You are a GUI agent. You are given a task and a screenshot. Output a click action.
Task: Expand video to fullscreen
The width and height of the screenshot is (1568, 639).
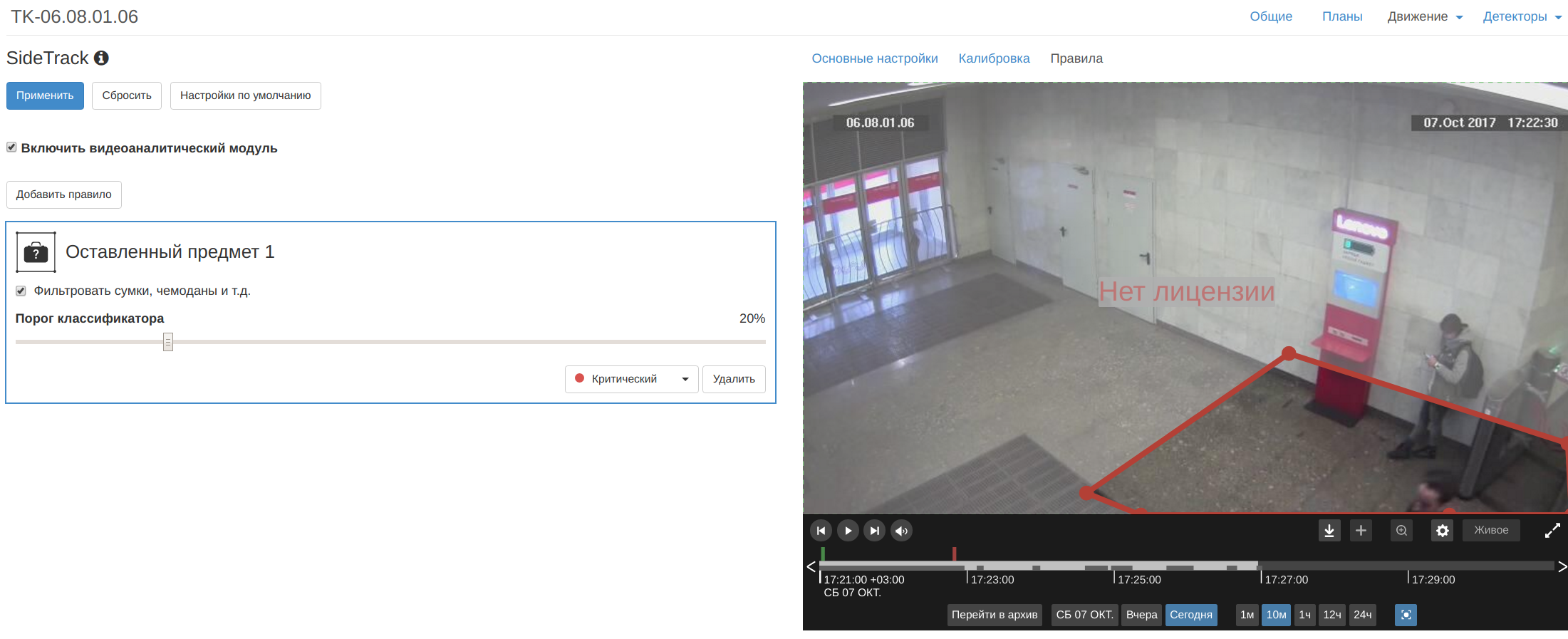click(1552, 531)
